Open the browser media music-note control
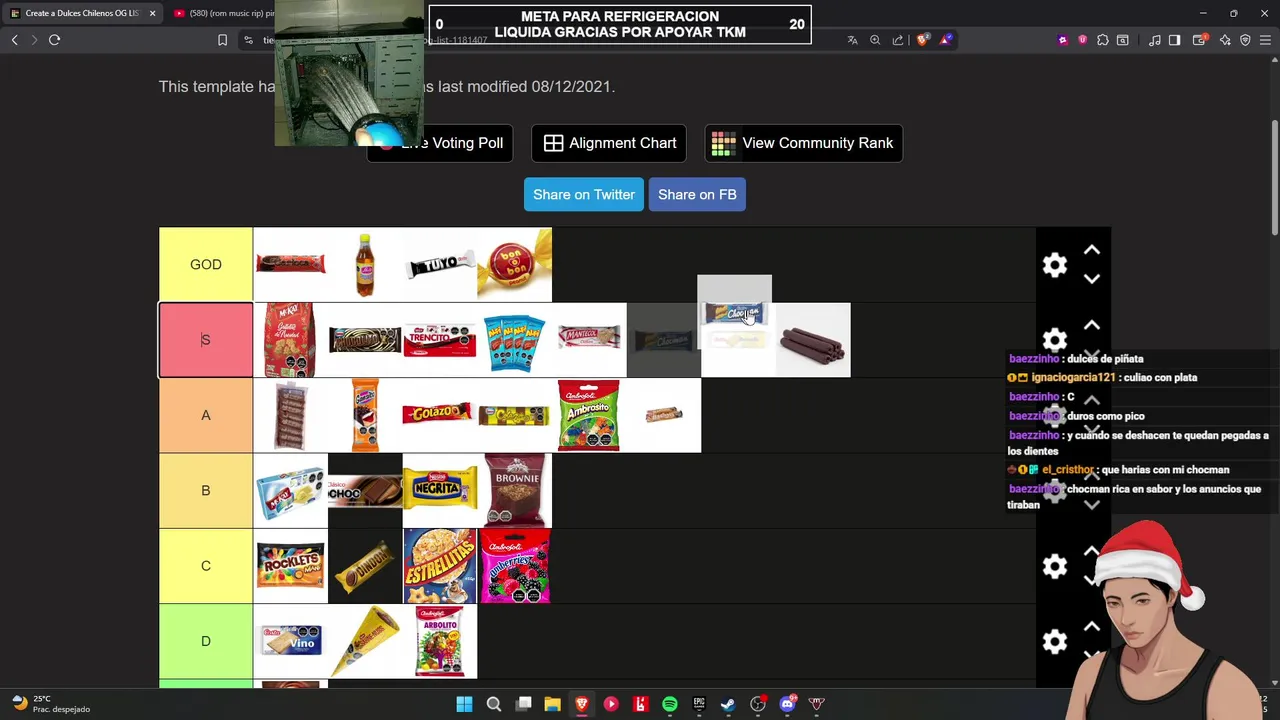This screenshot has width=1280, height=720. coord(1155,40)
